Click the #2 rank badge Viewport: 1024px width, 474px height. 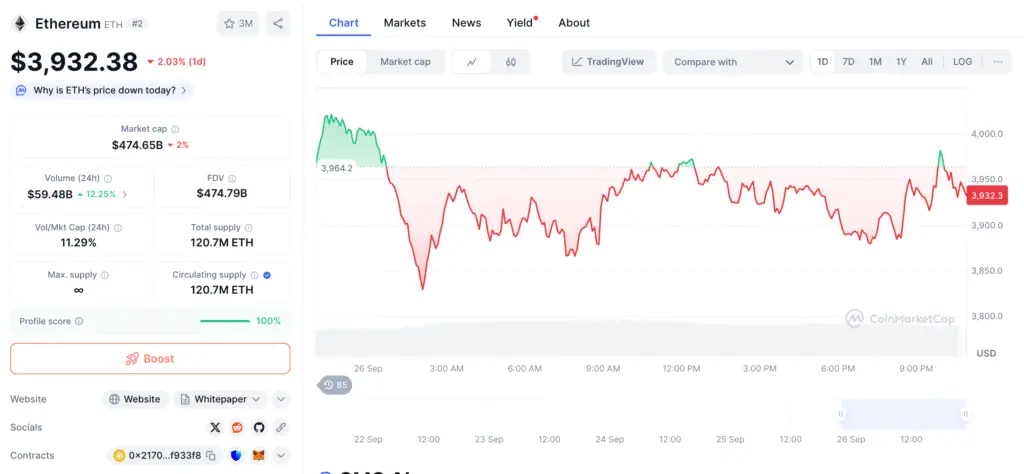tap(138, 24)
